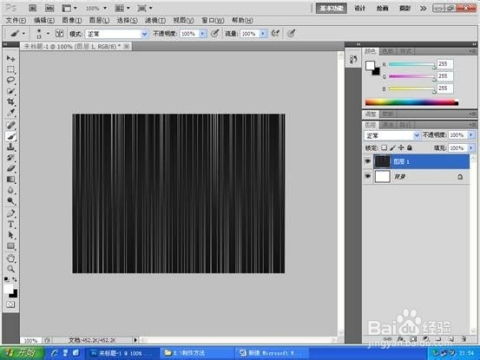The height and width of the screenshot is (360, 480).
Task: Open the 选择(S) menu
Action: (127, 21)
